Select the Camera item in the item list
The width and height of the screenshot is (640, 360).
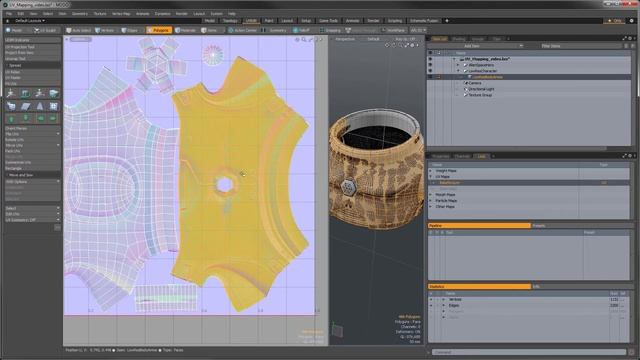click(x=475, y=83)
